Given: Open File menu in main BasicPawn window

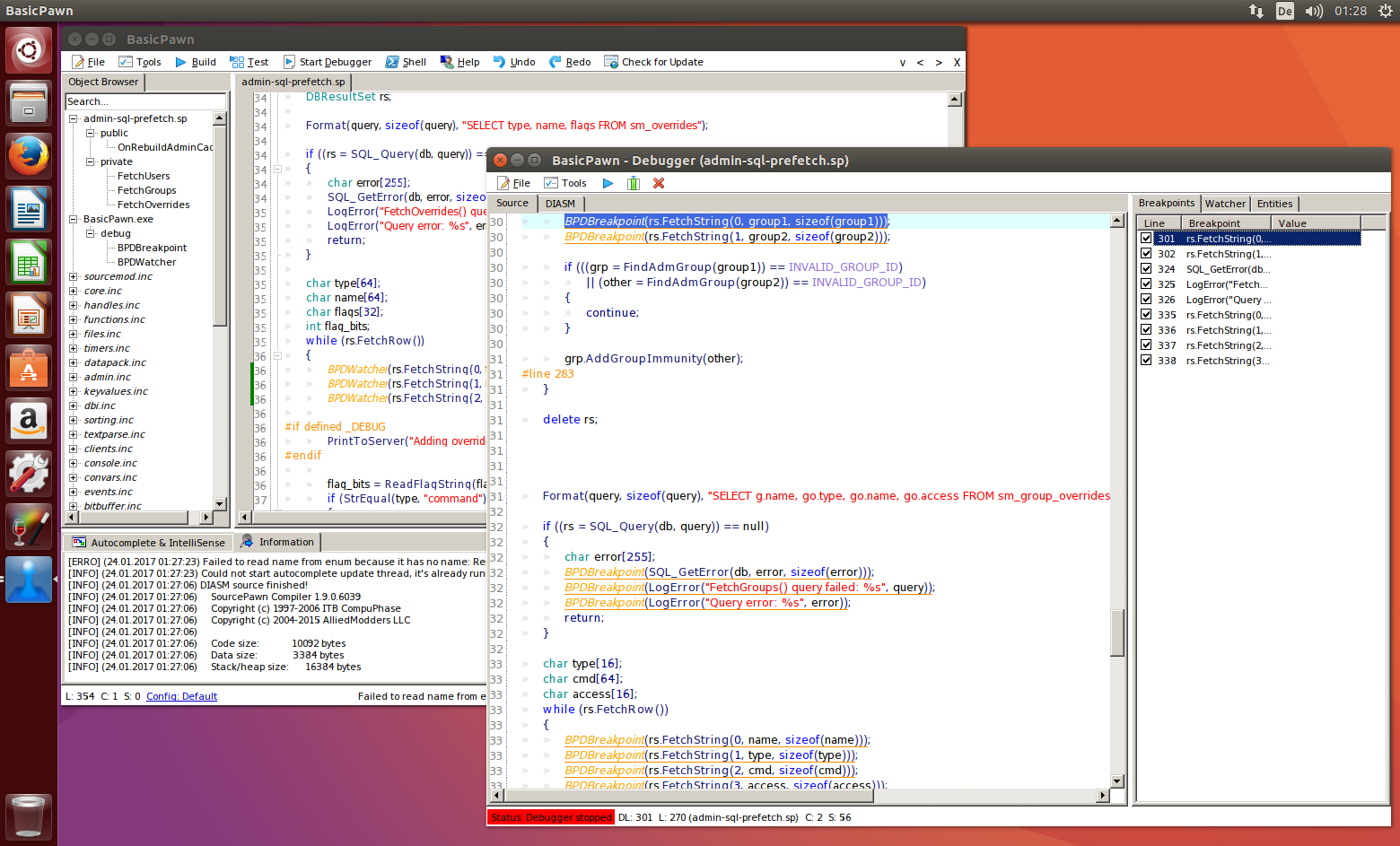Looking at the screenshot, I should [x=88, y=62].
